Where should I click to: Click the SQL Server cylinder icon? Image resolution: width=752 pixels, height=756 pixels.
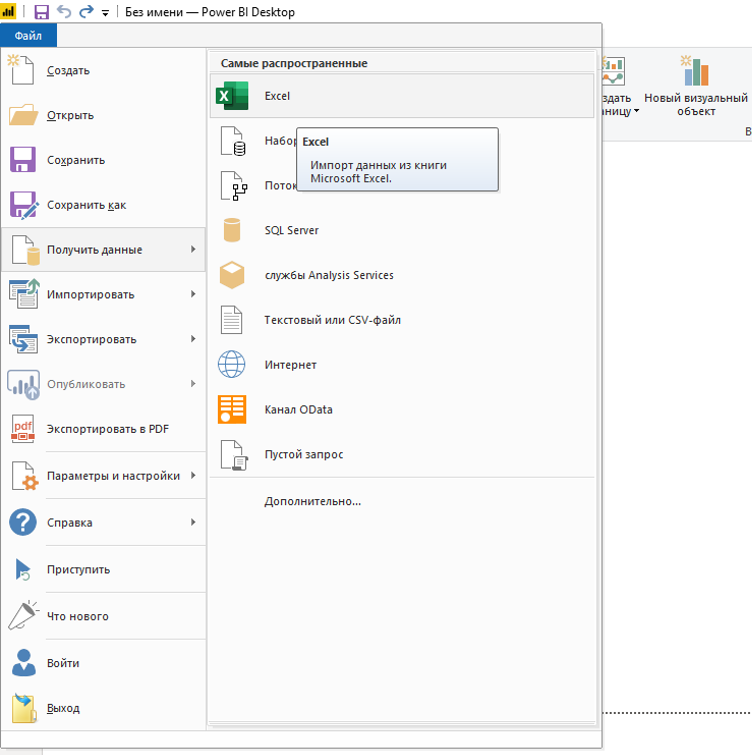pyautogui.click(x=232, y=230)
